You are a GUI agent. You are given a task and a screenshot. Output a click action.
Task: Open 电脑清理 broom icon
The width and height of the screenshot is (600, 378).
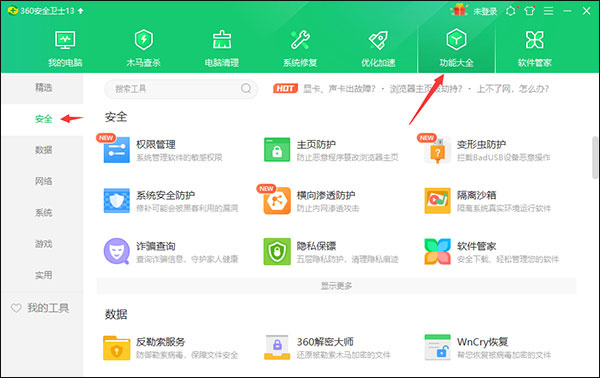click(x=222, y=40)
